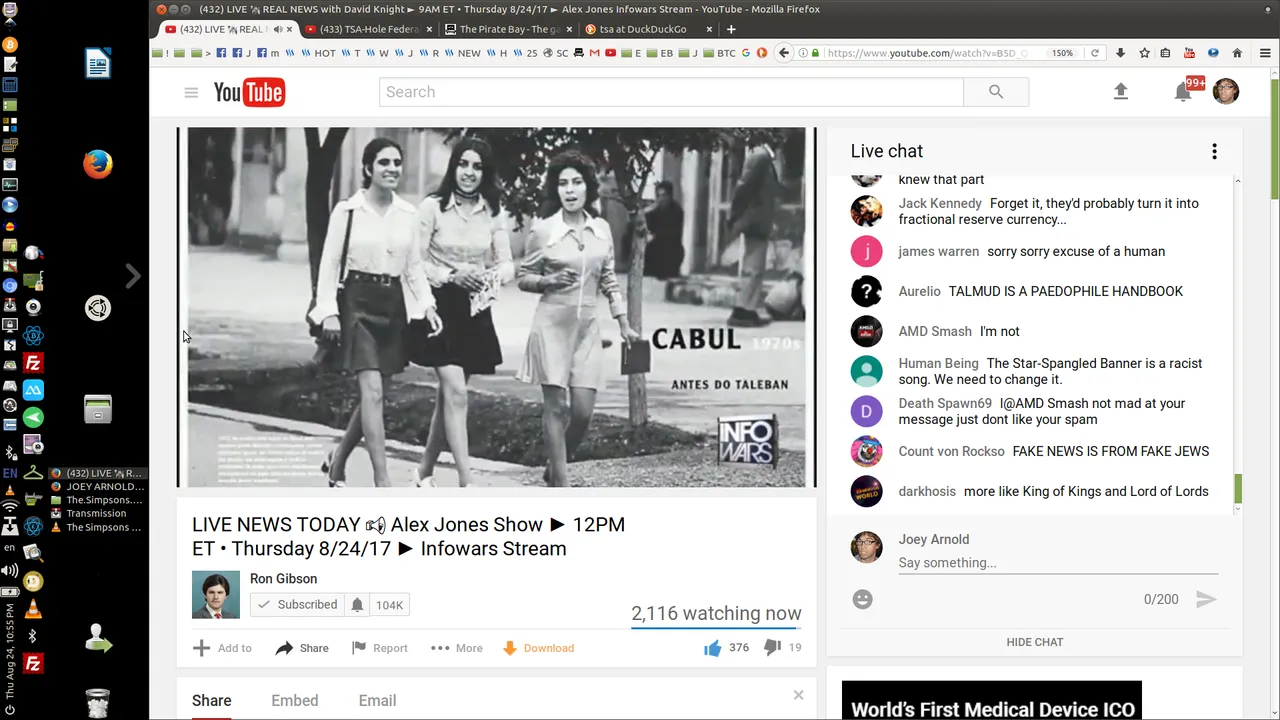The width and height of the screenshot is (1280, 720).
Task: Click the Subscribed button
Action: (297, 604)
